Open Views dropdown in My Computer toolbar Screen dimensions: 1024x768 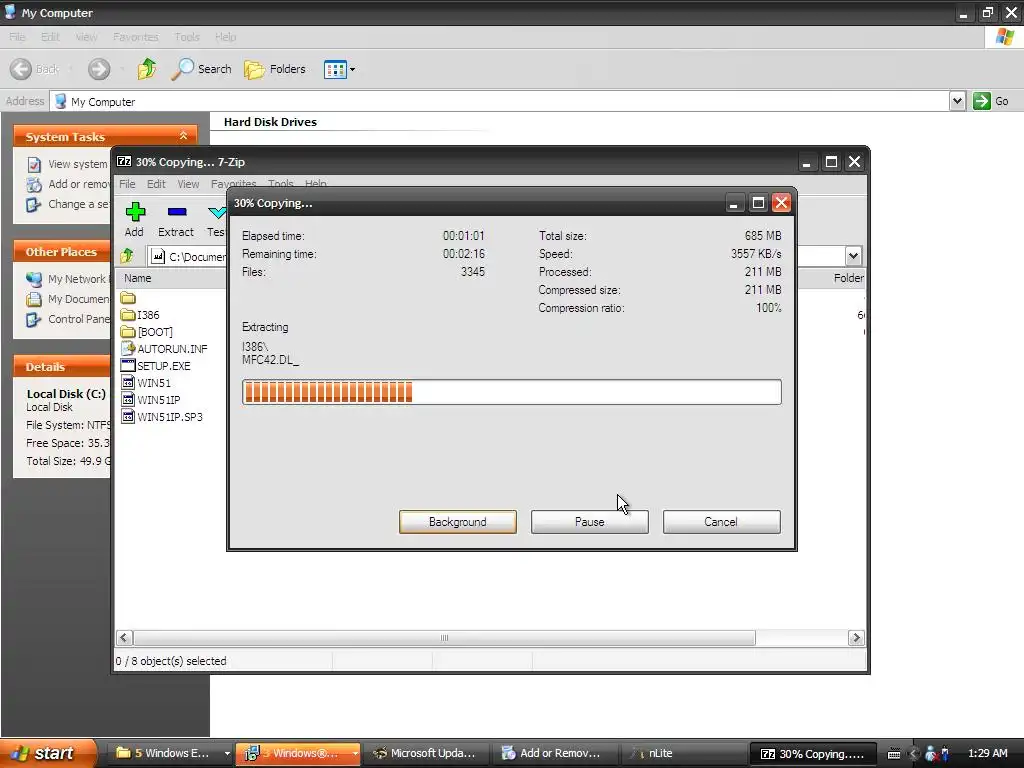[x=340, y=69]
